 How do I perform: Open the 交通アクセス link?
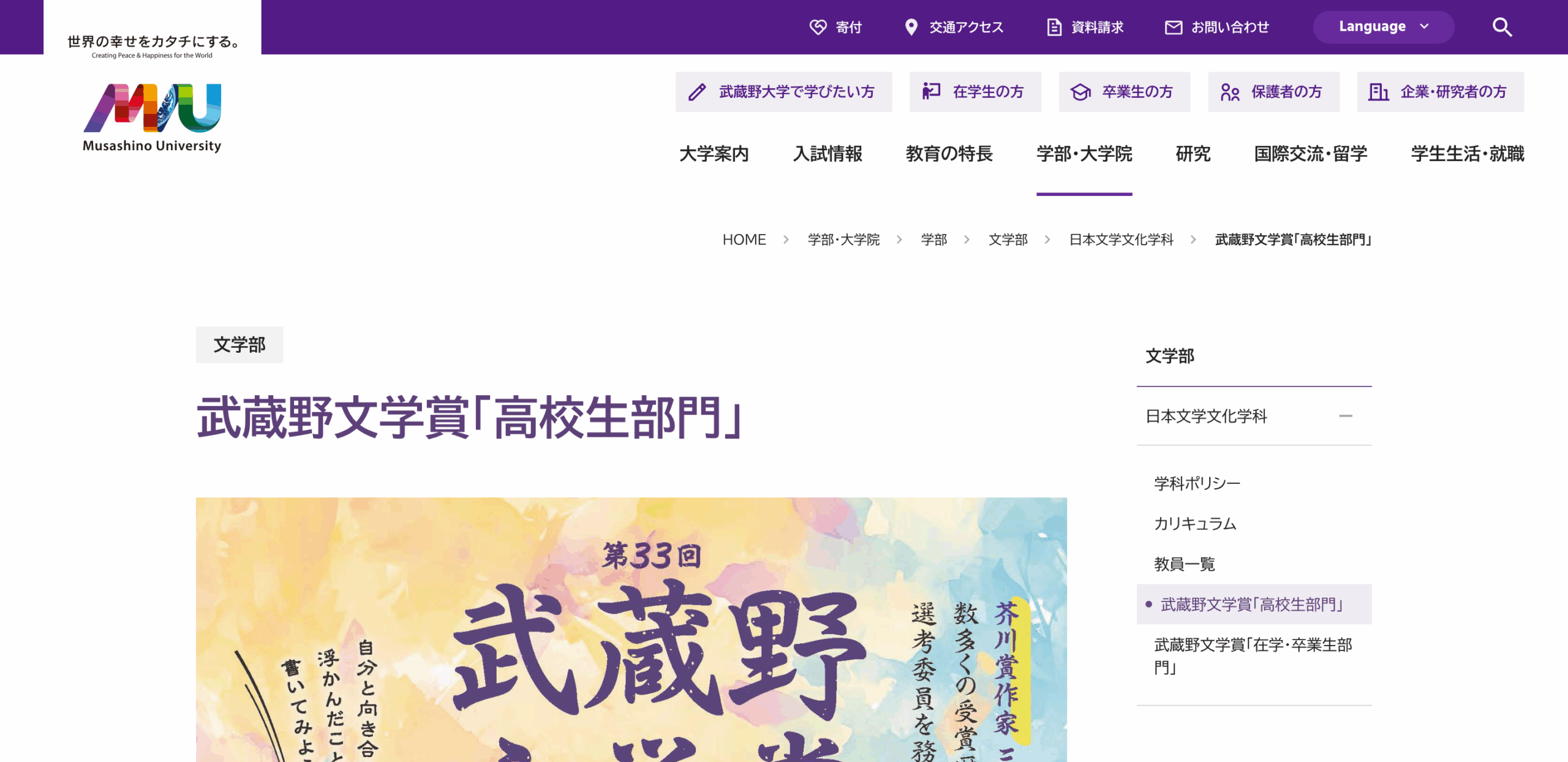click(x=967, y=27)
